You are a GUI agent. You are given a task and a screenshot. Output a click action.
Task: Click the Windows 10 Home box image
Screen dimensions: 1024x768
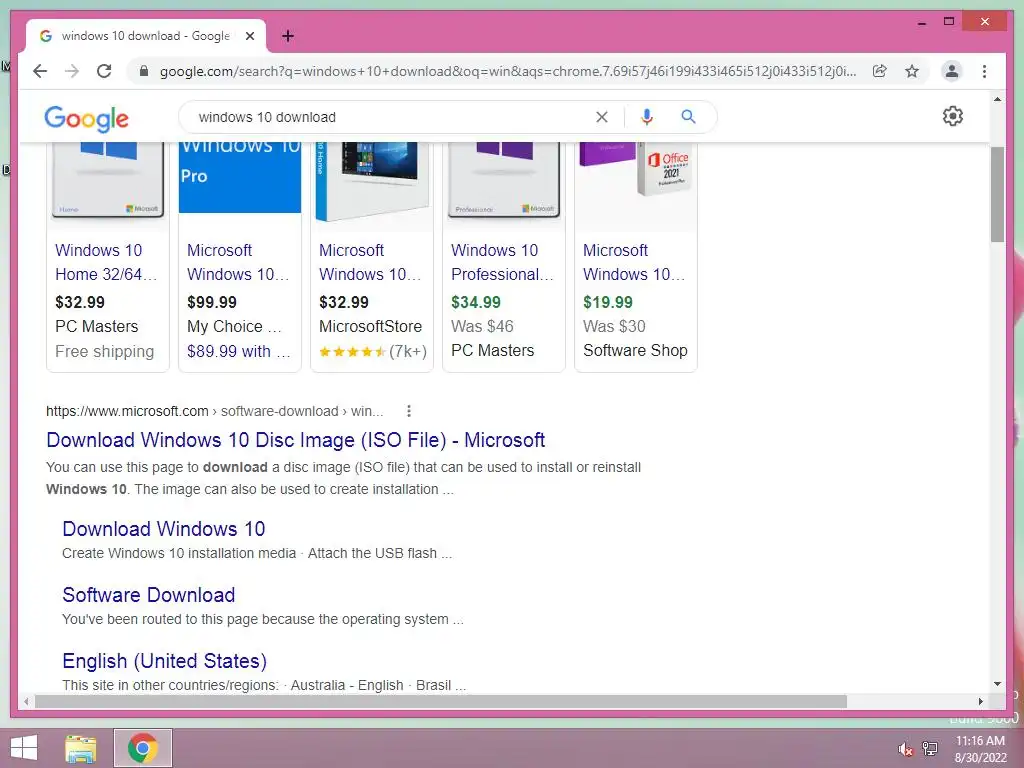pyautogui.click(x=108, y=180)
